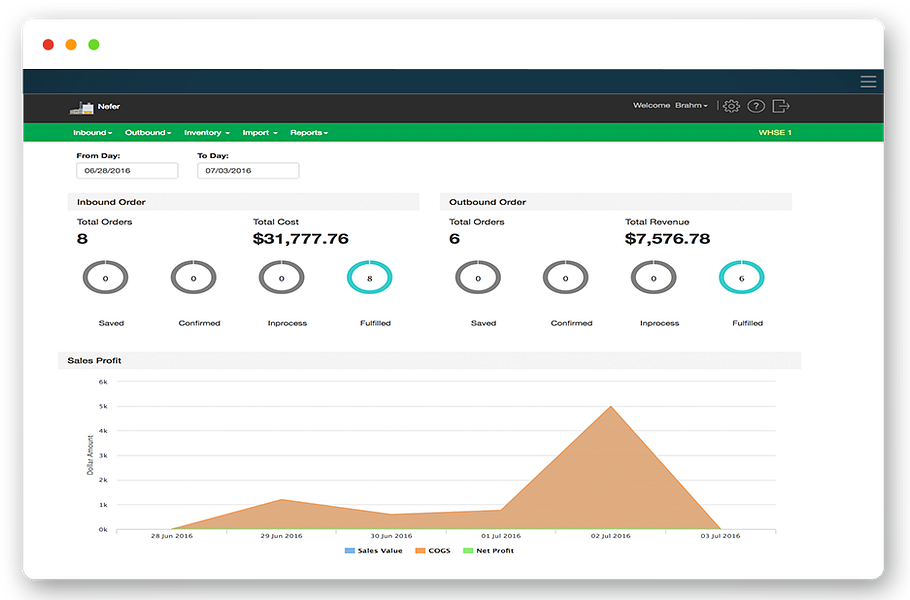Open the Import menu link
Image resolution: width=910 pixels, height=600 pixels.
260,133
